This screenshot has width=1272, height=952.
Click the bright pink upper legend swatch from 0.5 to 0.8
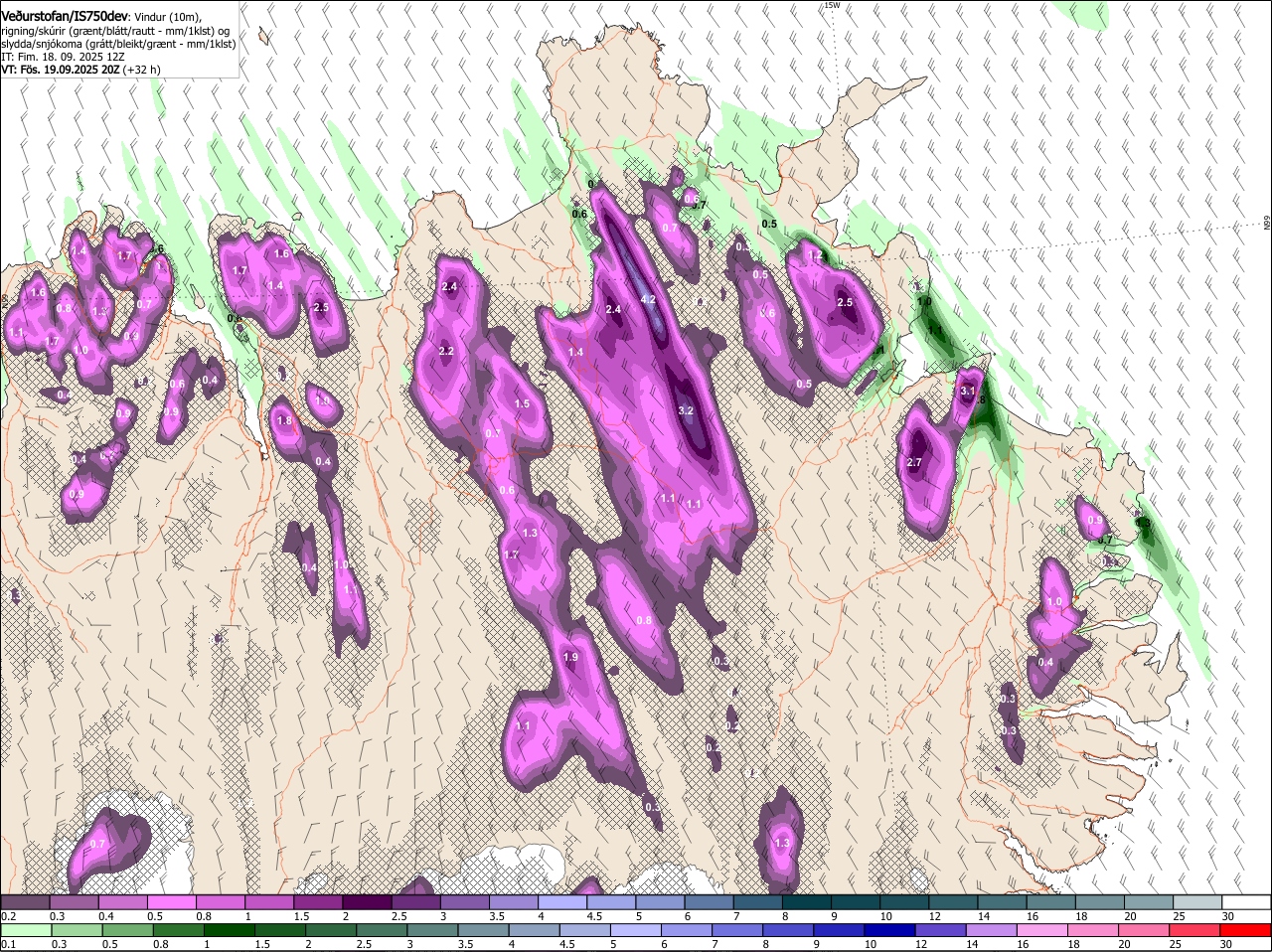tap(171, 901)
